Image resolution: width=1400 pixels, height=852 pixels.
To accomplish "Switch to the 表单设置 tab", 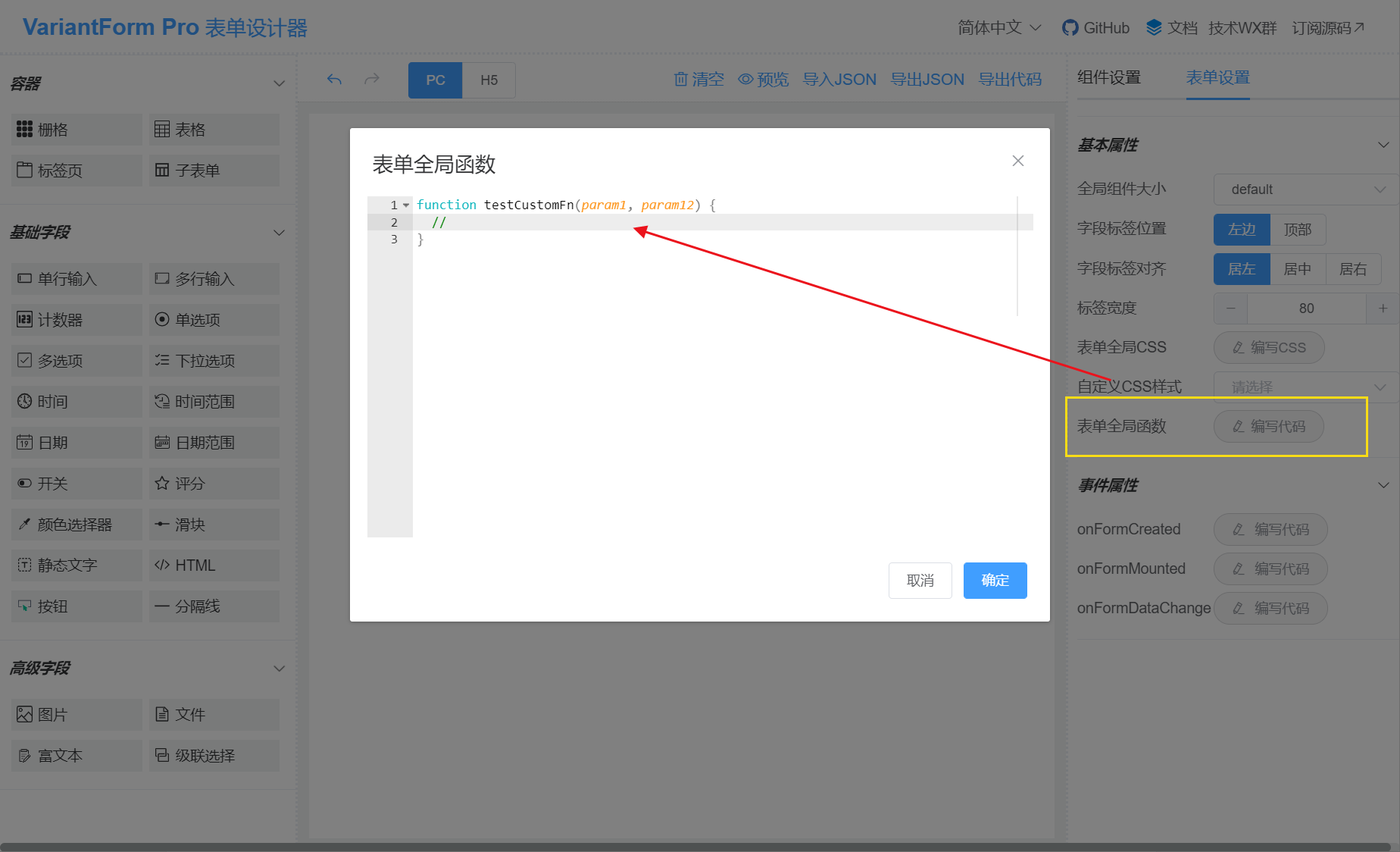I will point(1218,77).
